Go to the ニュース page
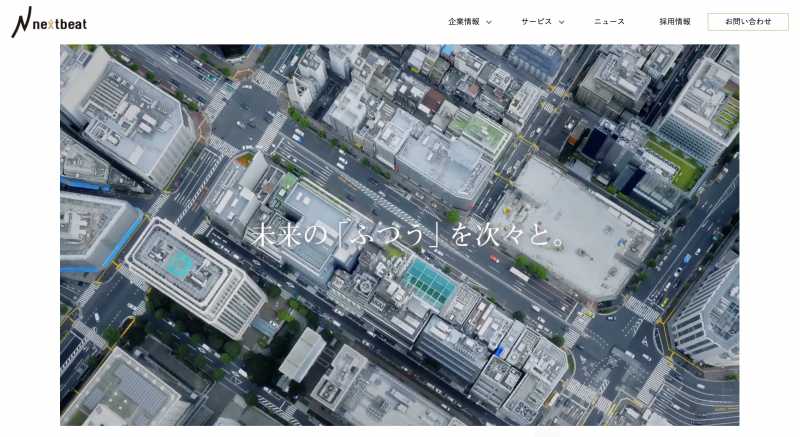This screenshot has height=437, width=800. [609, 22]
